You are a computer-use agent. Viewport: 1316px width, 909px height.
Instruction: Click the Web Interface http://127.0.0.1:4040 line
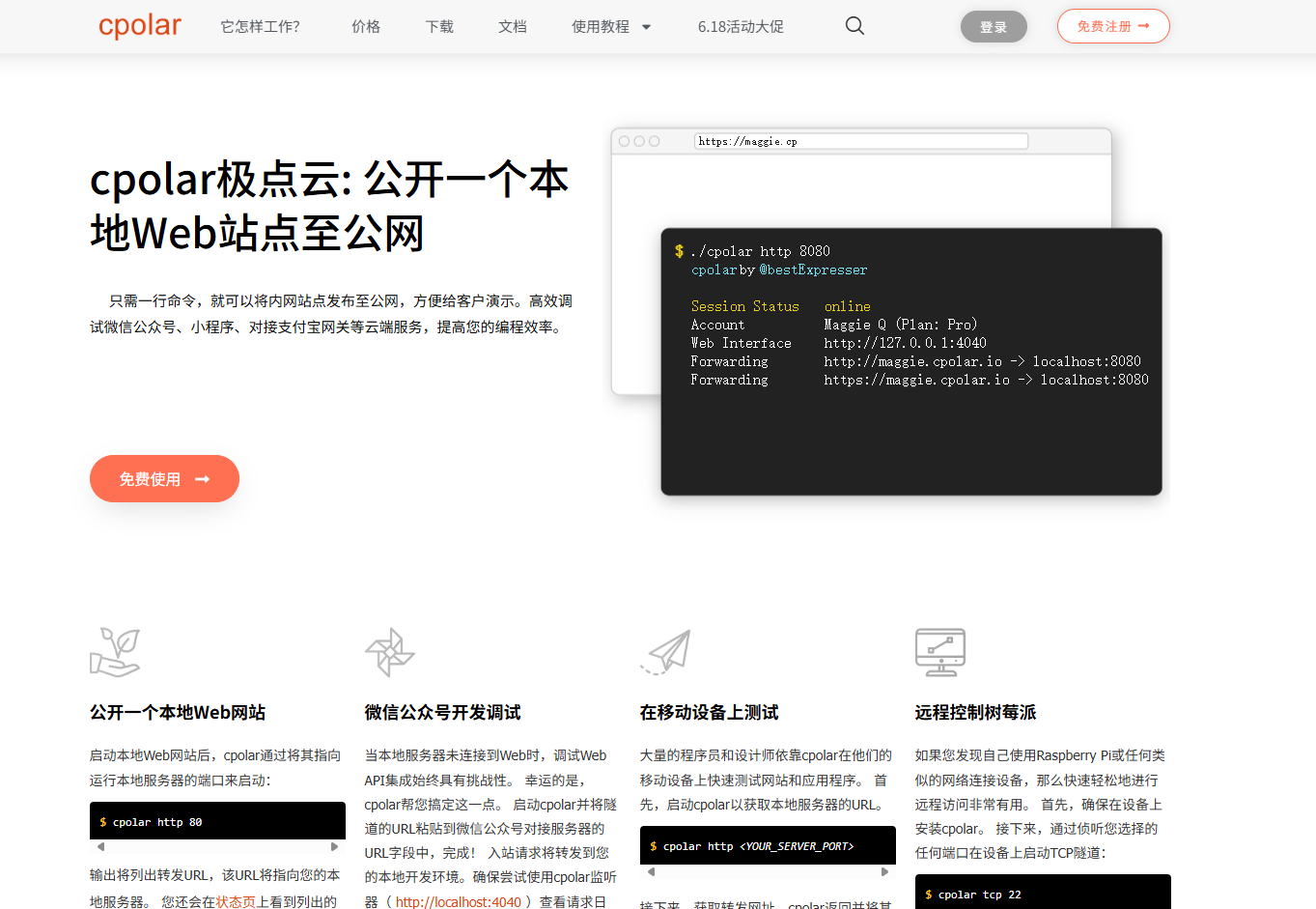tap(839, 343)
